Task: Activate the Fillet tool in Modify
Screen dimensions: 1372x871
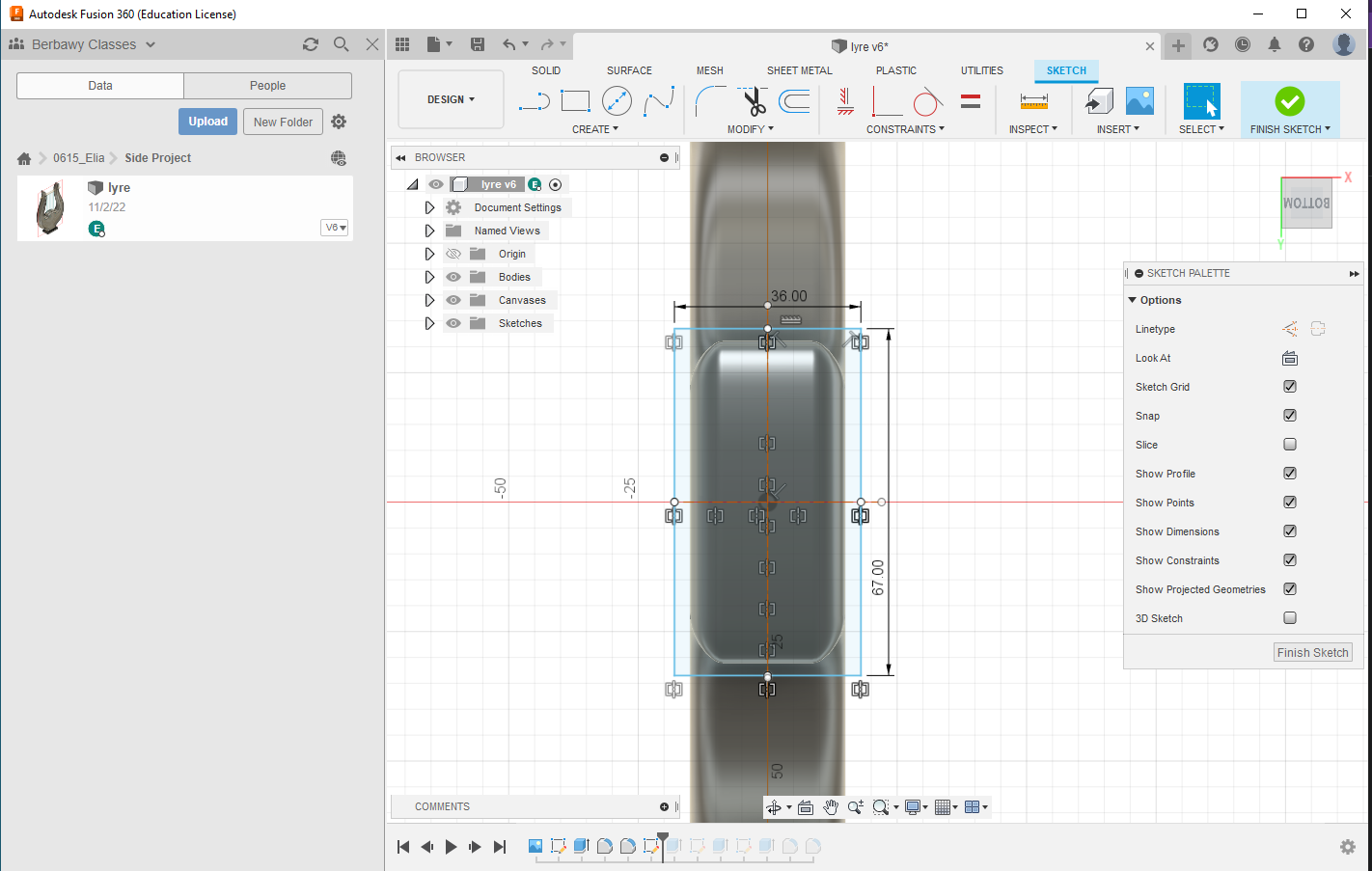Action: point(710,100)
